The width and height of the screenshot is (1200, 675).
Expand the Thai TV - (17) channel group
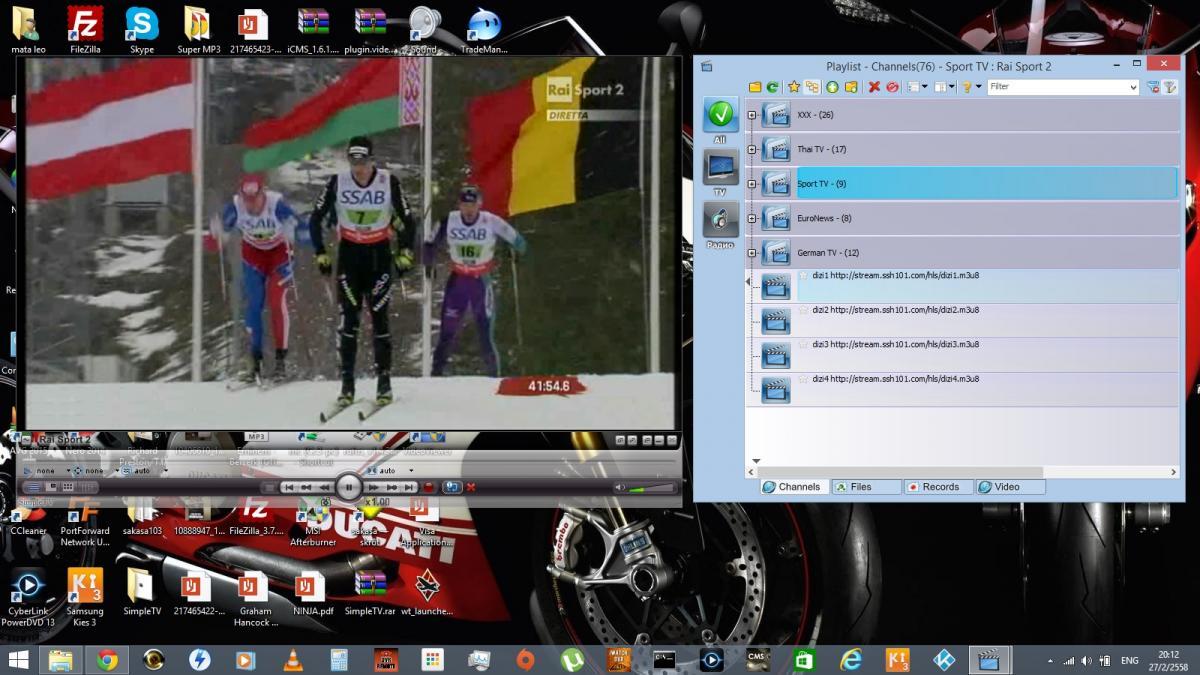tap(752, 150)
